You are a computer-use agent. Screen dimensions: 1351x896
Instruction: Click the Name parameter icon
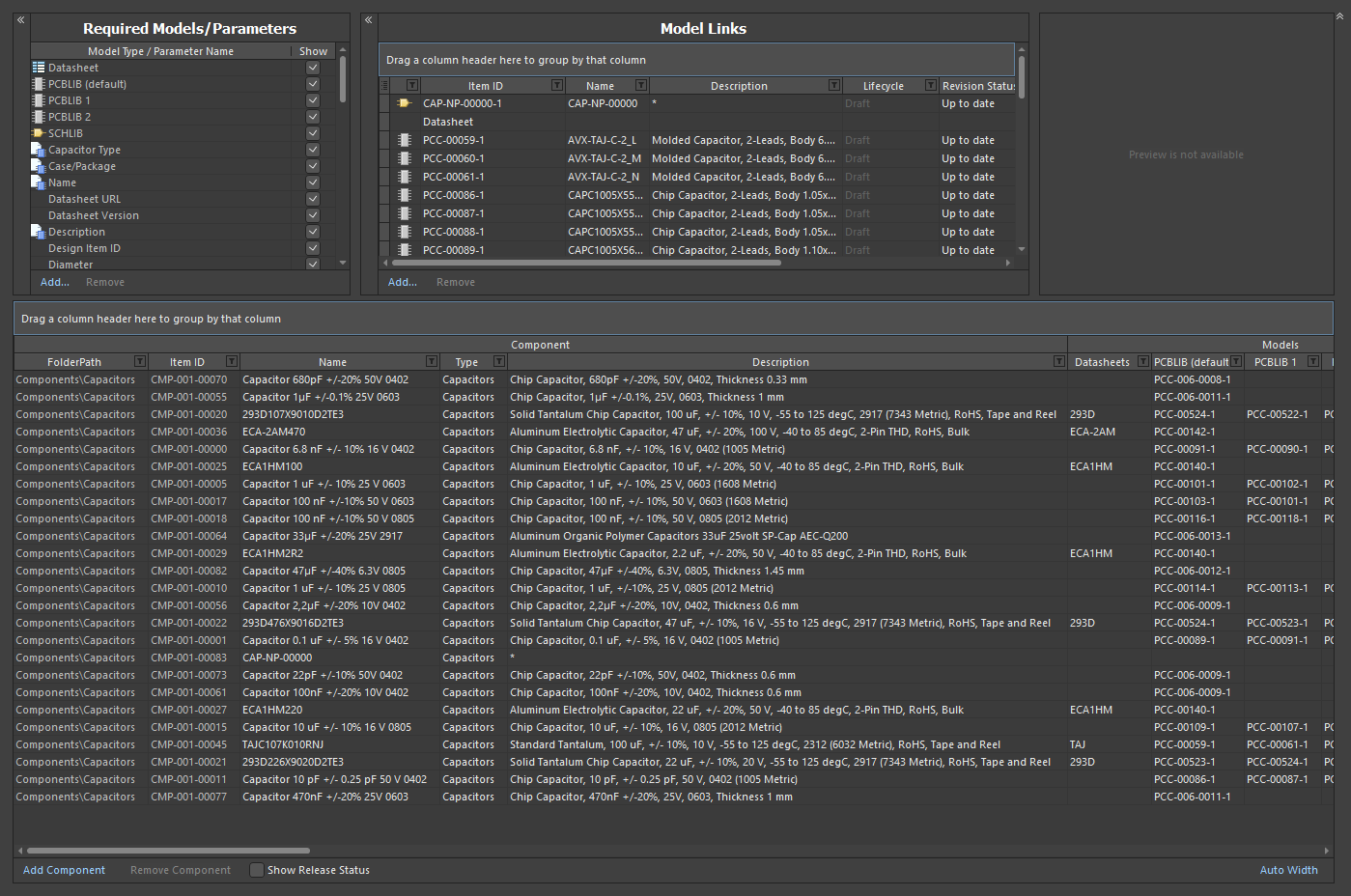tap(39, 182)
